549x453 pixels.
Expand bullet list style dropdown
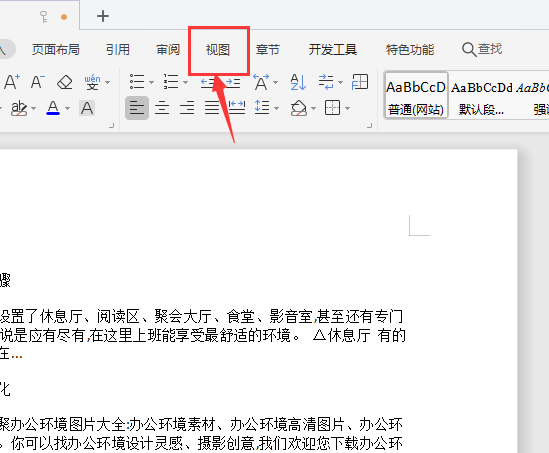click(x=151, y=83)
